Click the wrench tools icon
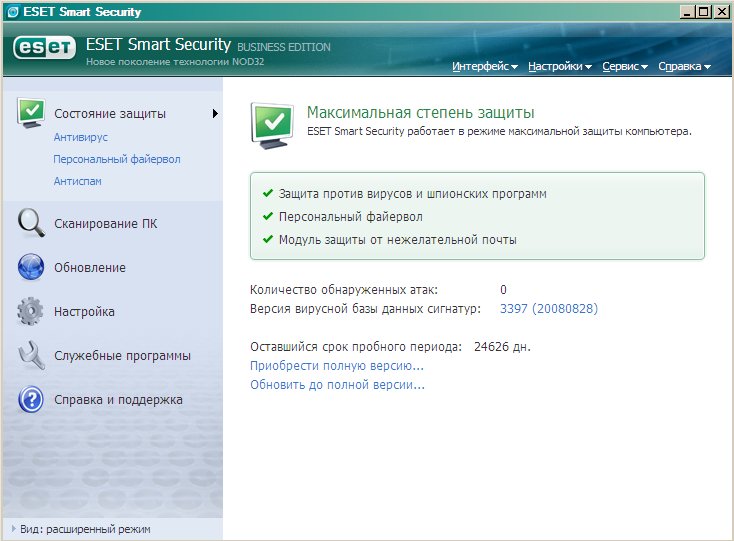734x541 pixels. (31, 355)
